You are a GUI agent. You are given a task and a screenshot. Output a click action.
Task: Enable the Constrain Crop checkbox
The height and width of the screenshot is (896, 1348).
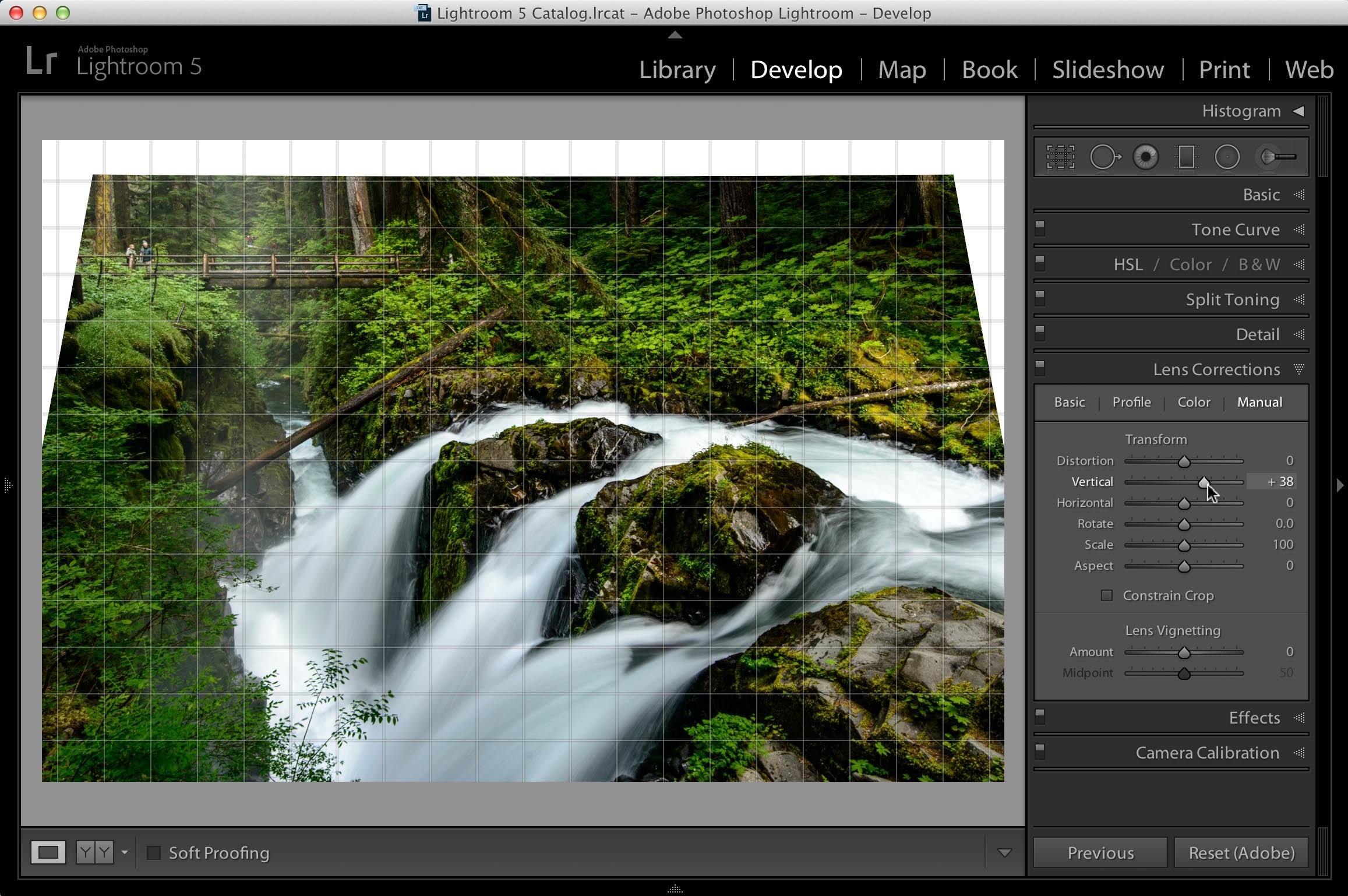(x=1107, y=595)
